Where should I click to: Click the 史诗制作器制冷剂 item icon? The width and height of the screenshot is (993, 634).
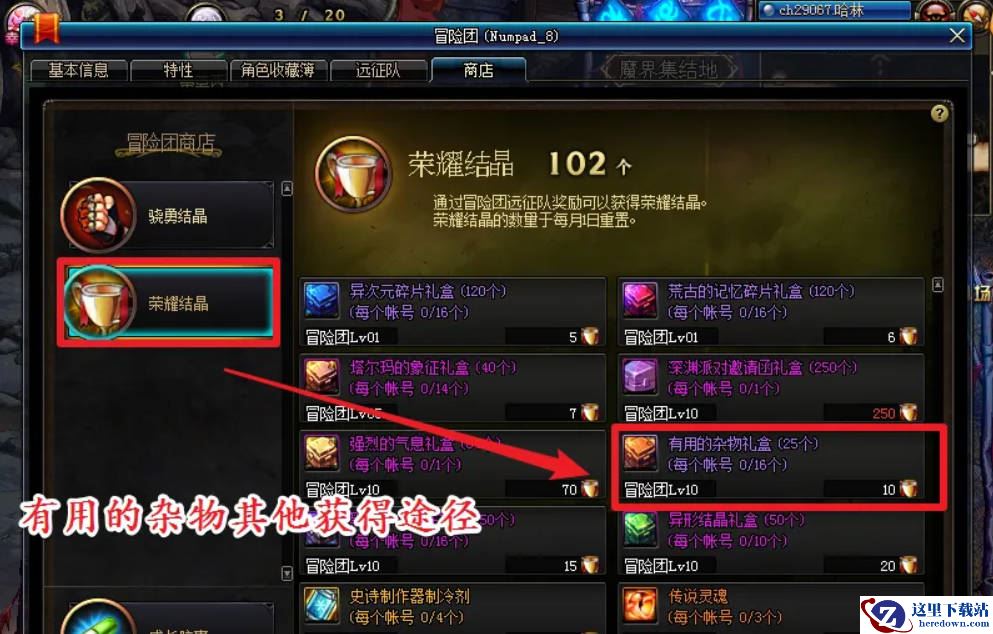pos(322,605)
